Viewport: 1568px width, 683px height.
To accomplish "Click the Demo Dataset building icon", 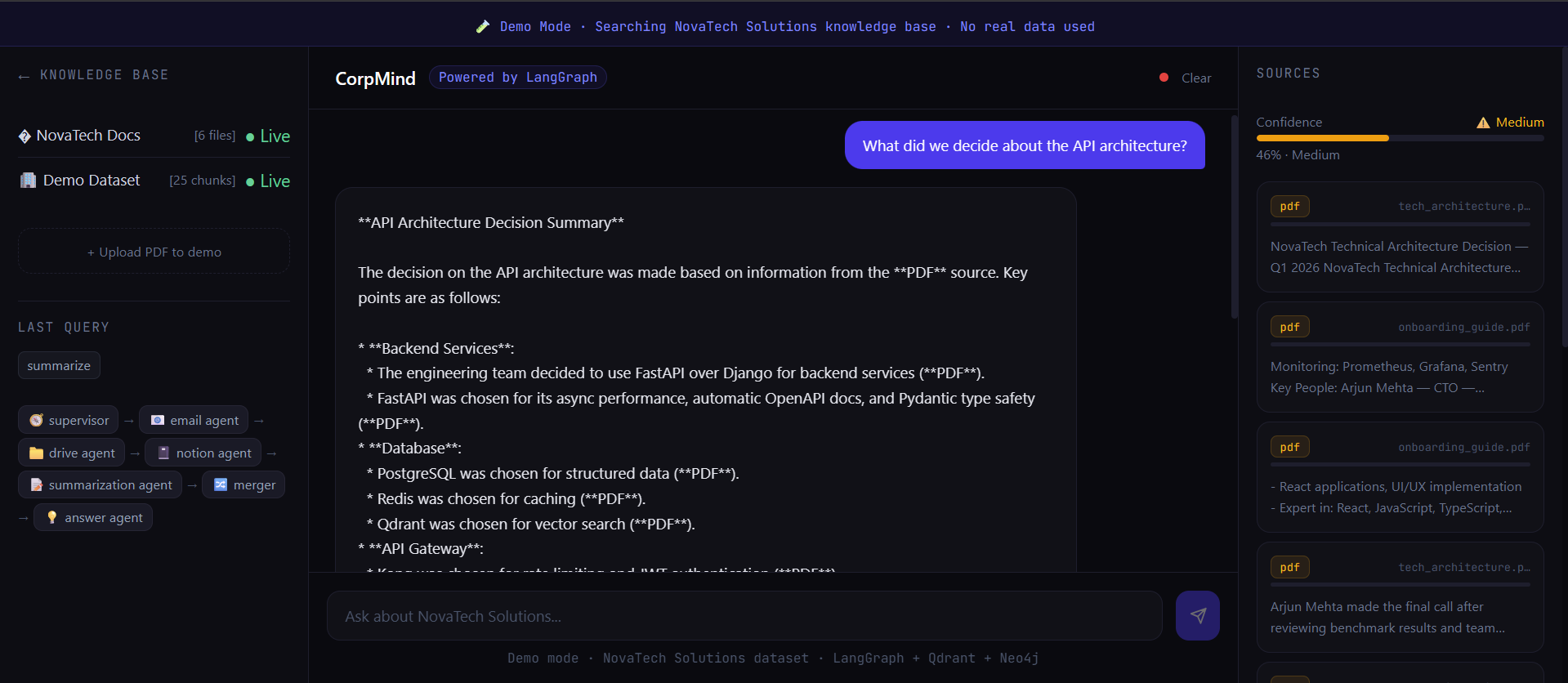I will pyautogui.click(x=28, y=181).
